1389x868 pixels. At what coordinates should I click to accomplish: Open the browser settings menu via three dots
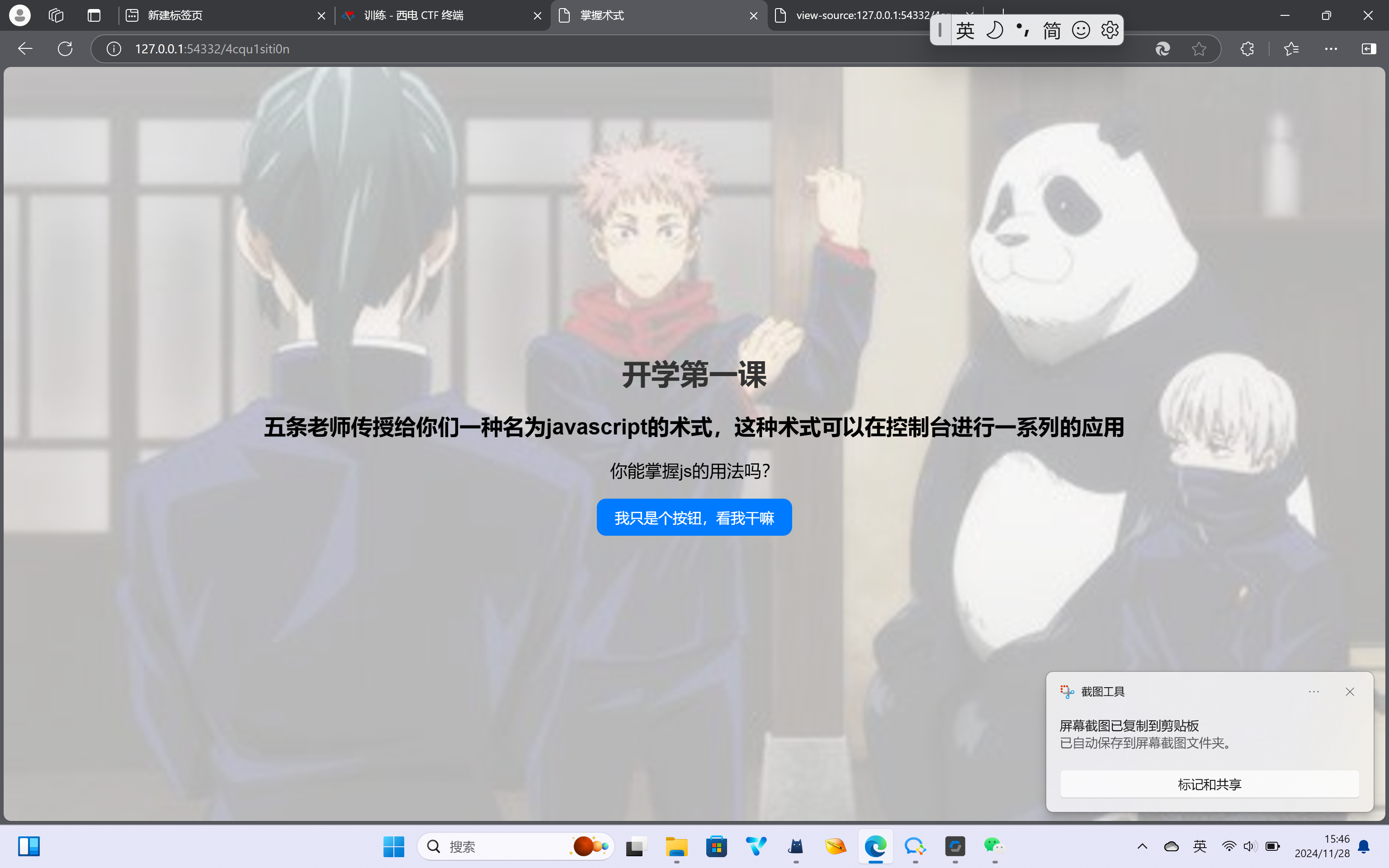pos(1331,49)
